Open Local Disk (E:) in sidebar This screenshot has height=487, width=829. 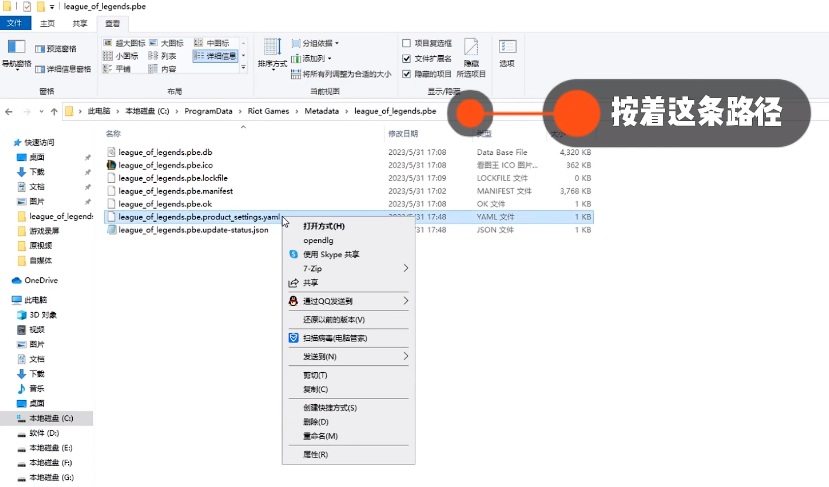pyautogui.click(x=45, y=448)
